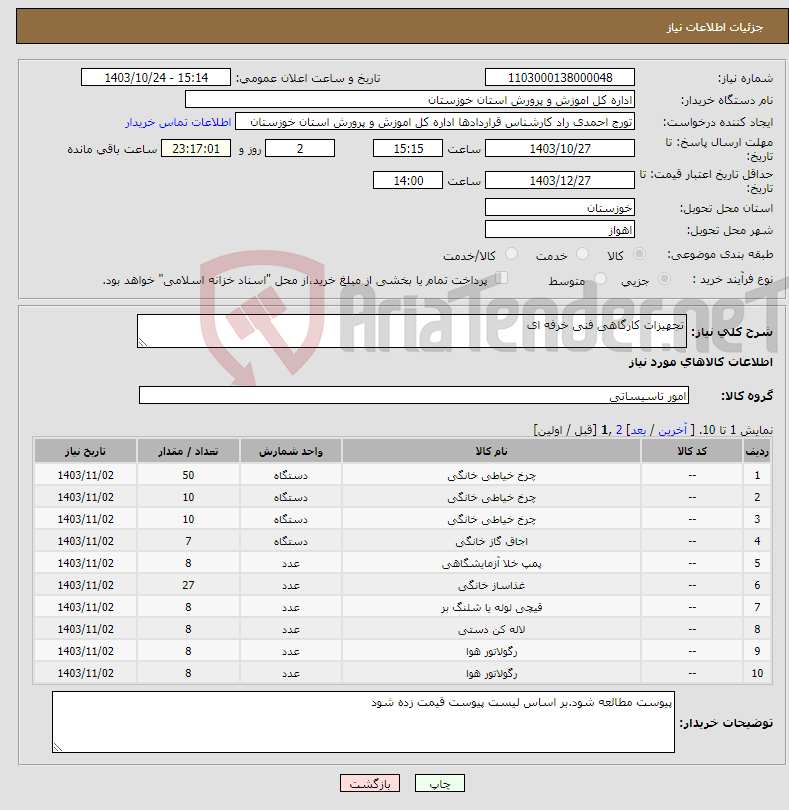Toggle the اسناد خزانه اسلامی payment checkbox
The height and width of the screenshot is (810, 789).
click(x=501, y=278)
